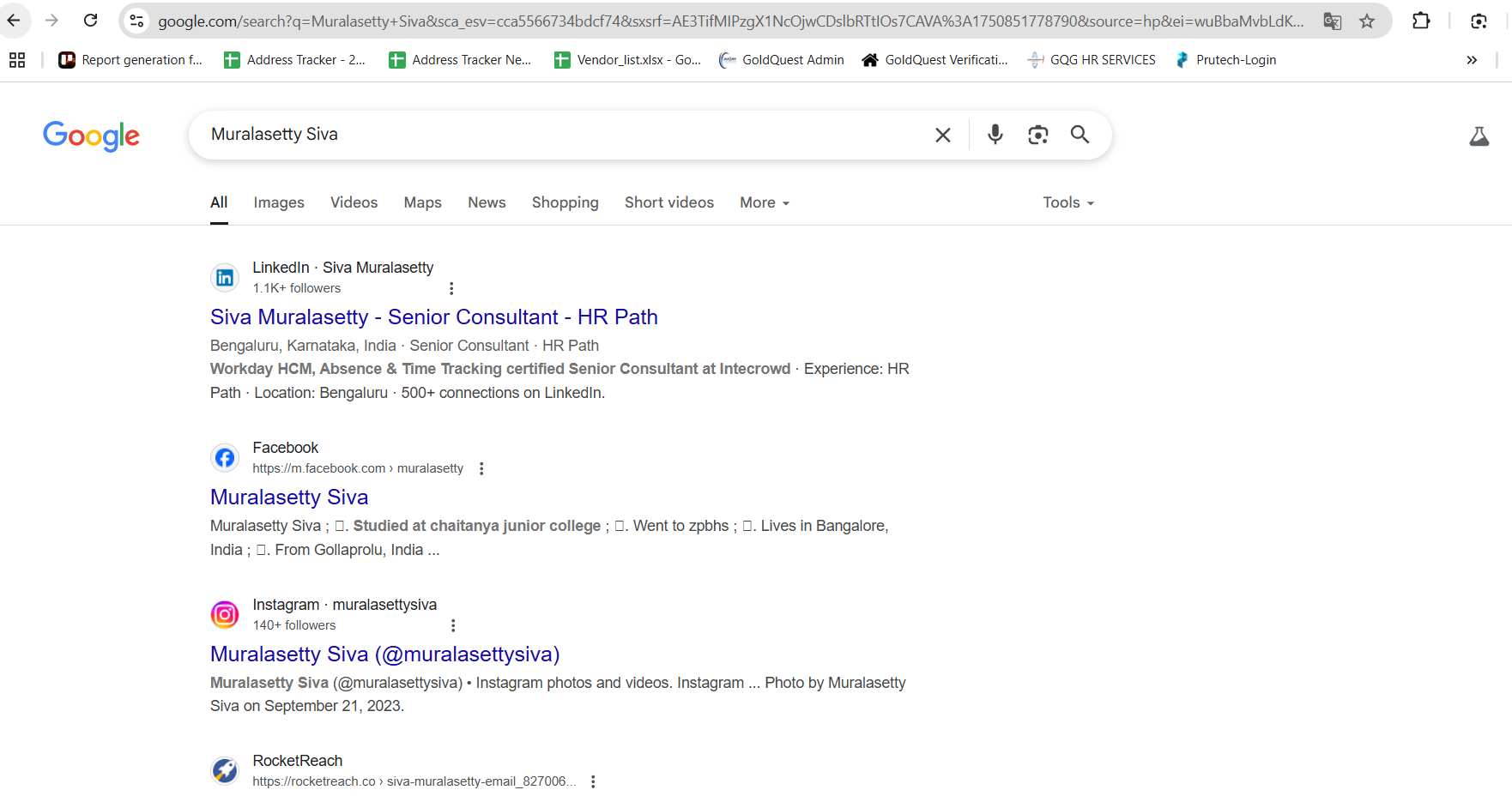The width and height of the screenshot is (1512, 796).
Task: Open the apps grid in bookmarks bar
Action: pos(17,60)
